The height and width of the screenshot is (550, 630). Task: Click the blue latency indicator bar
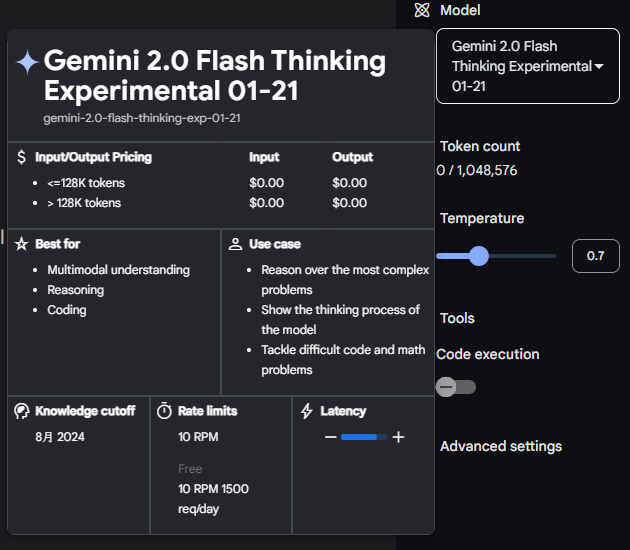pyautogui.click(x=364, y=437)
